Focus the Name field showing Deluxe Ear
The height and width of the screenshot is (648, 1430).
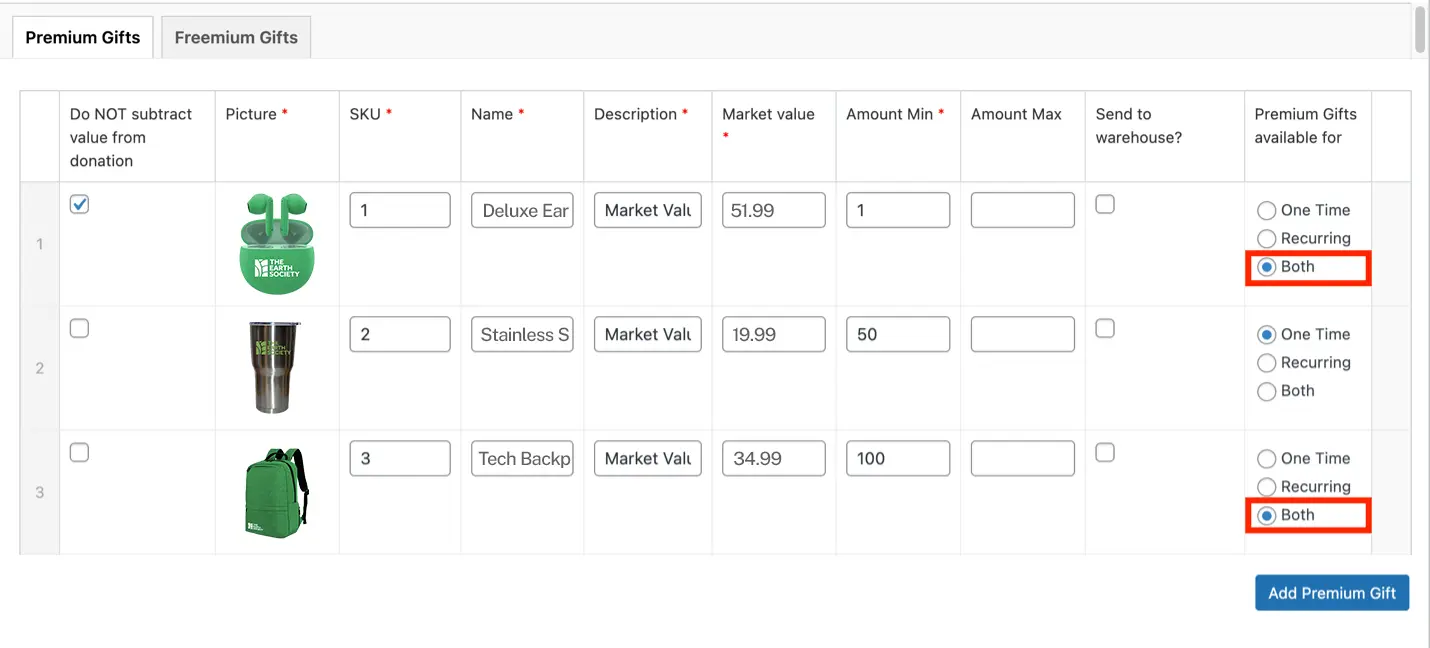(522, 210)
